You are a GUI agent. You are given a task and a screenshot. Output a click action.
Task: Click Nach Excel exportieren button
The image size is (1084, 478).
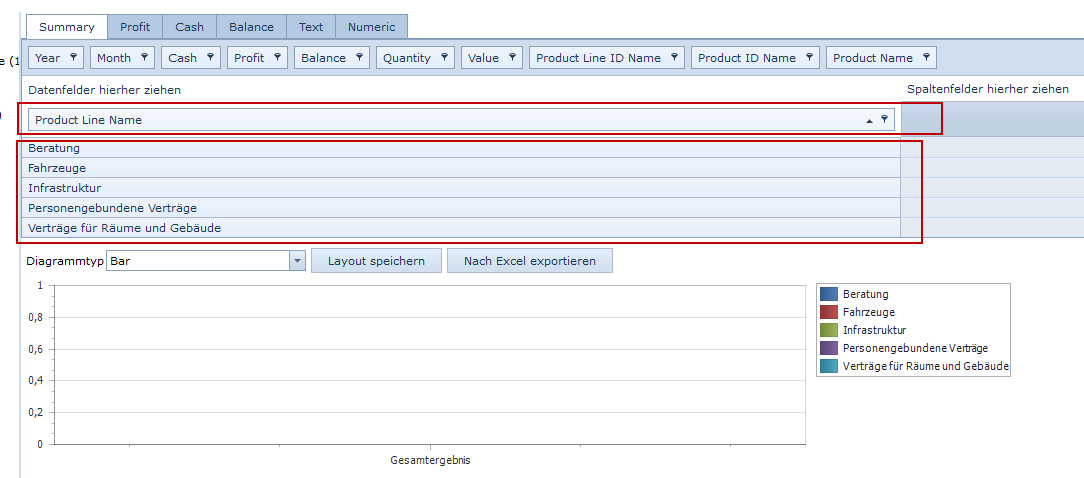tap(529, 261)
